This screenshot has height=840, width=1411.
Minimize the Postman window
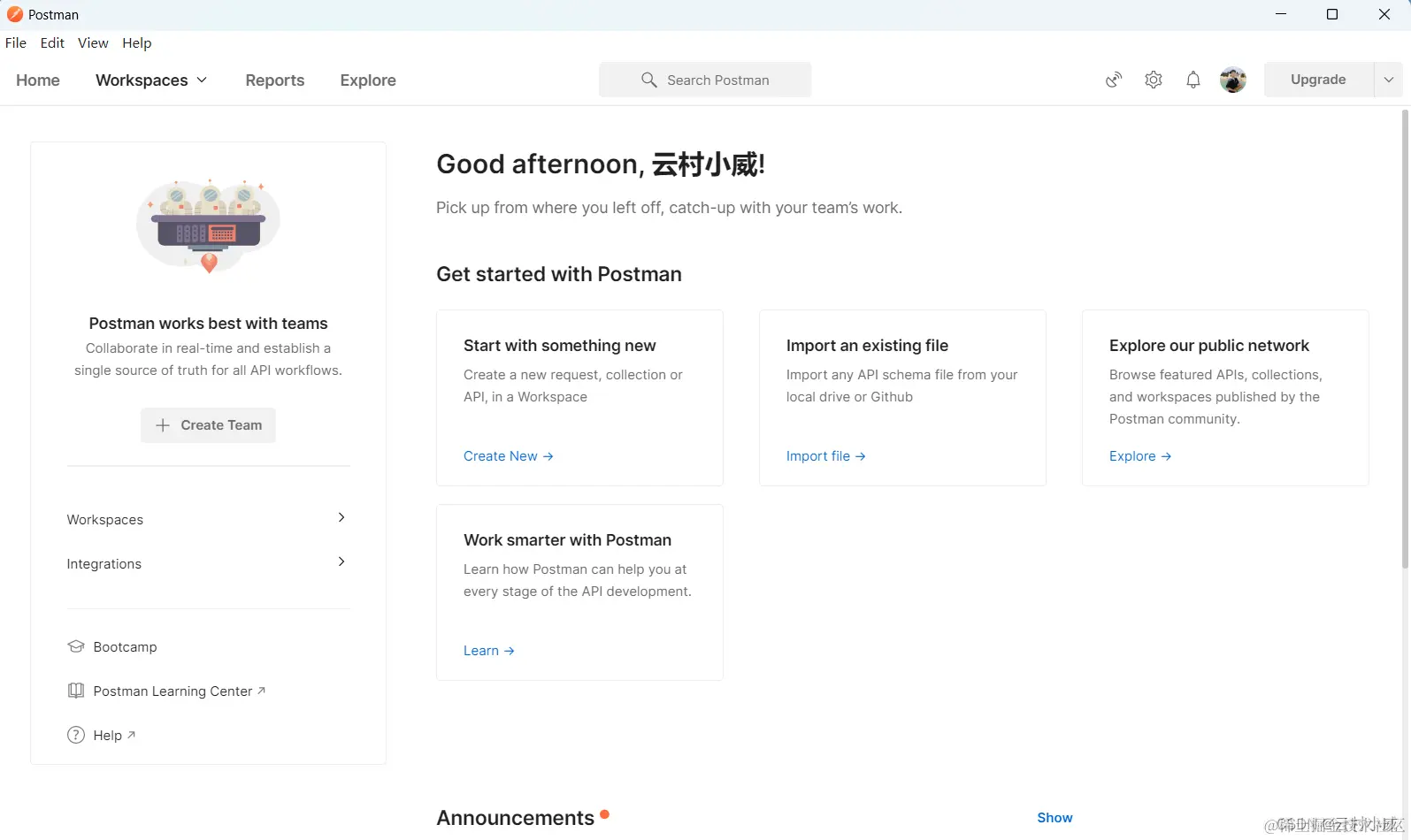pos(1280,14)
